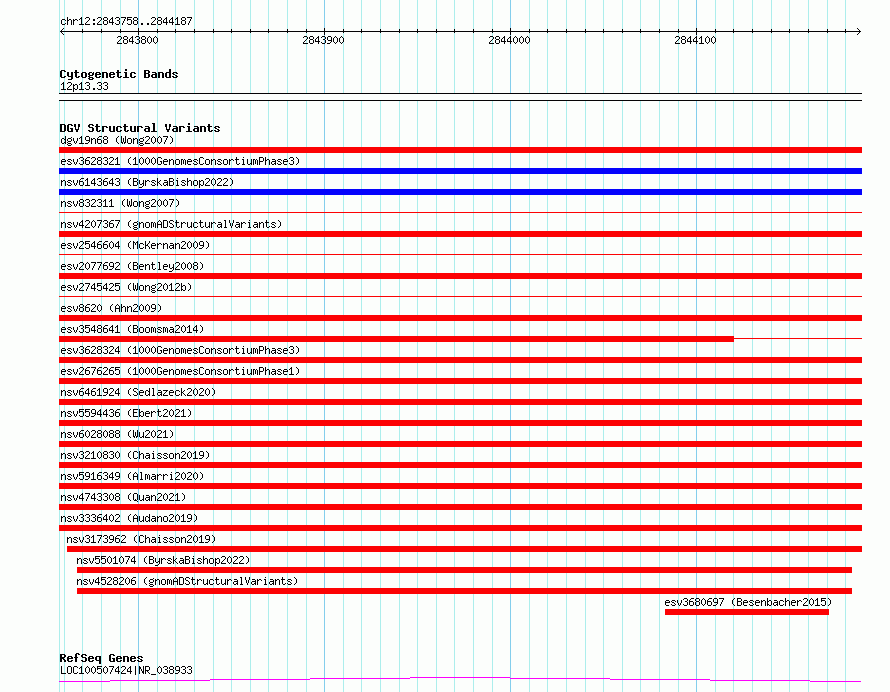Open LOC100507424|NR_038933 gene label
This screenshot has width=890, height=692.
(x=126, y=671)
